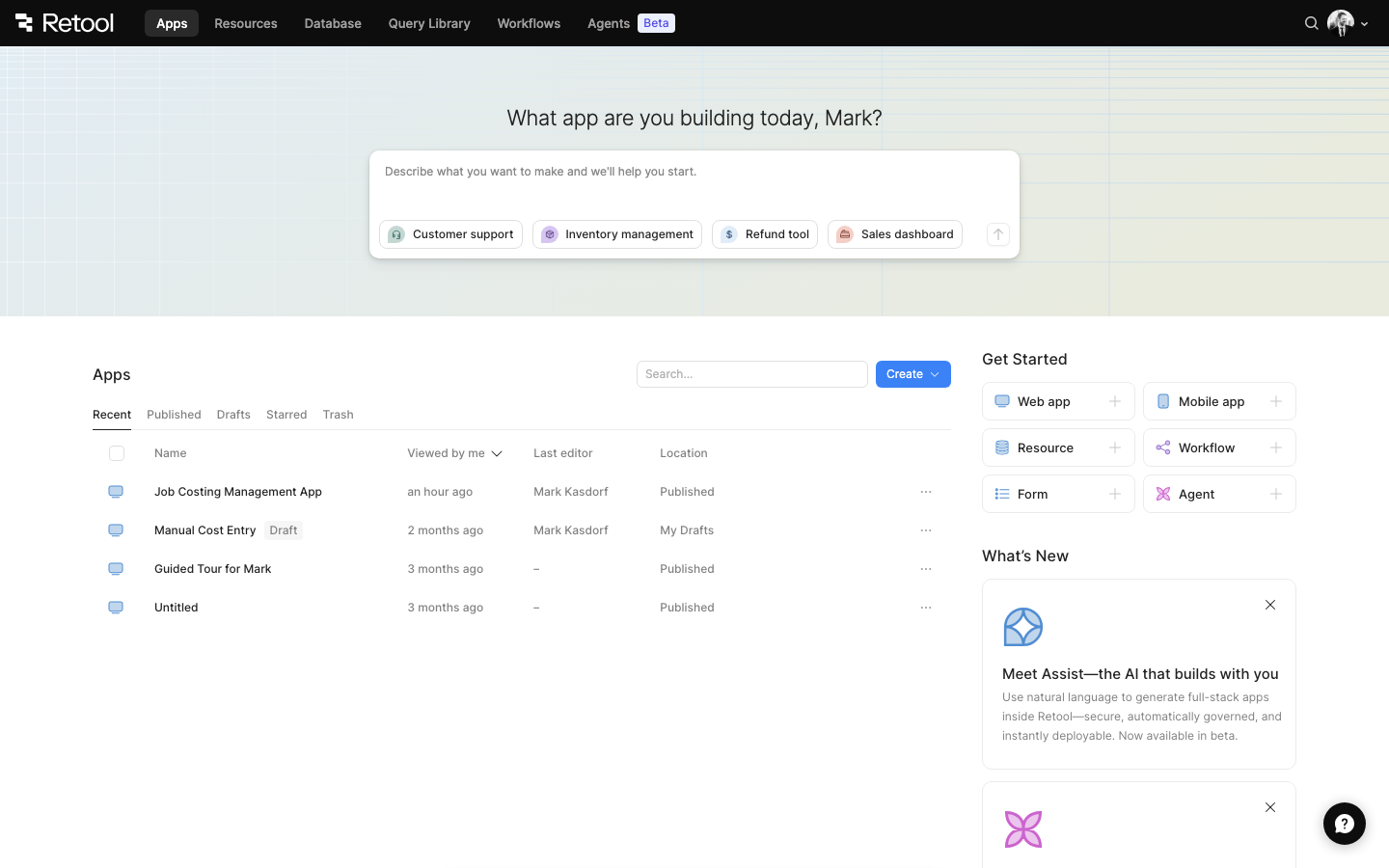Dismiss the Meet Assist announcement card
This screenshot has height=868, width=1389.
click(1269, 605)
